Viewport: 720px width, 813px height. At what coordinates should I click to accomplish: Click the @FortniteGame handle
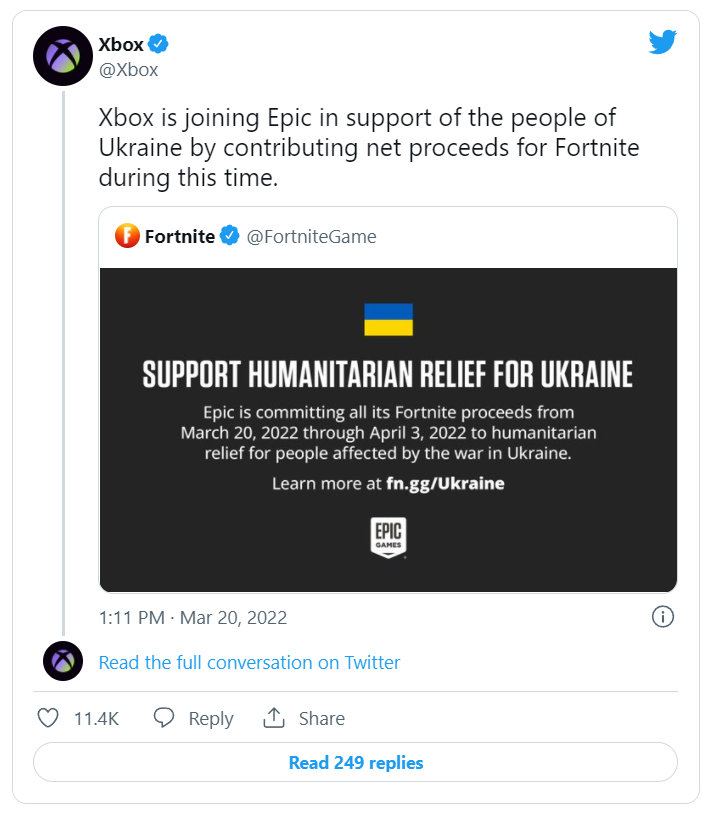pos(311,237)
